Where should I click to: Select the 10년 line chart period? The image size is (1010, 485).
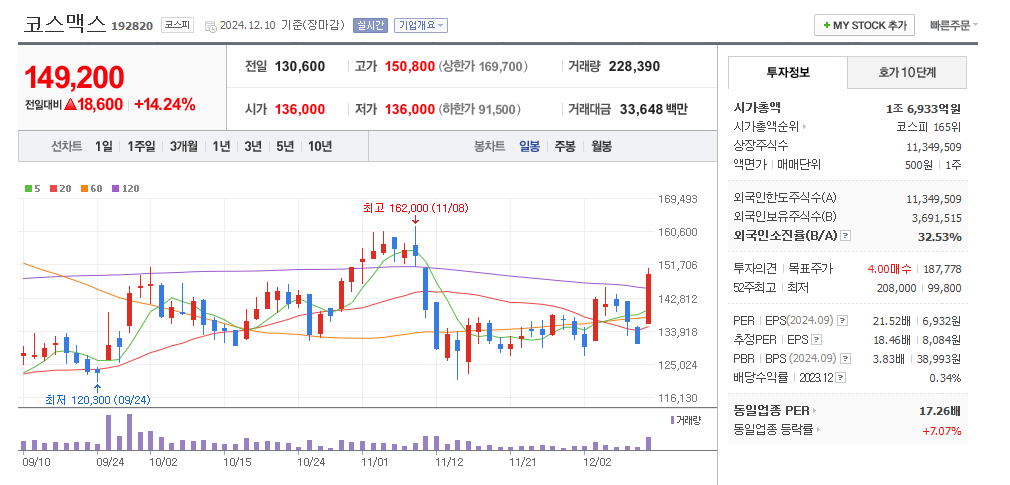pyautogui.click(x=319, y=146)
